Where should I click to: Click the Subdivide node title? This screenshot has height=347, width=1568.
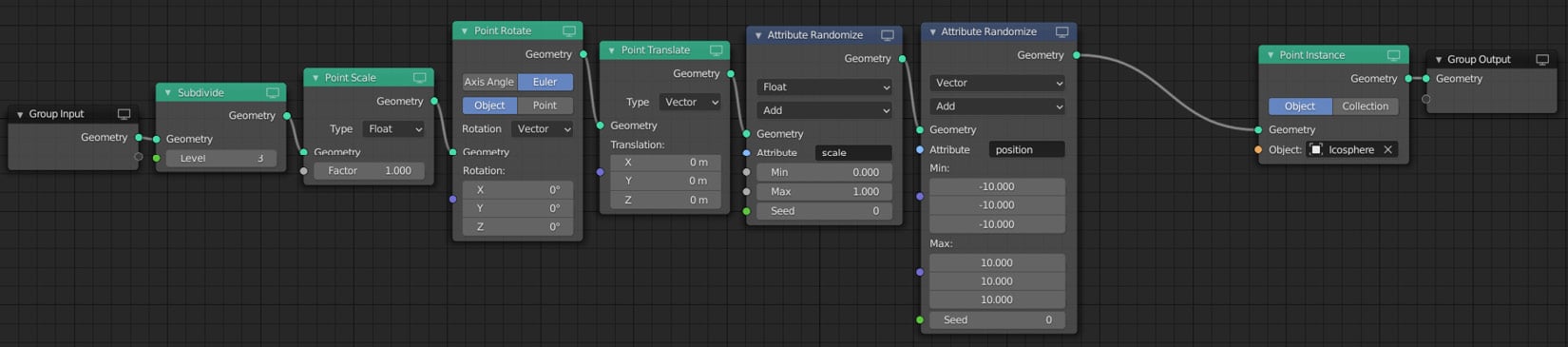[201, 93]
